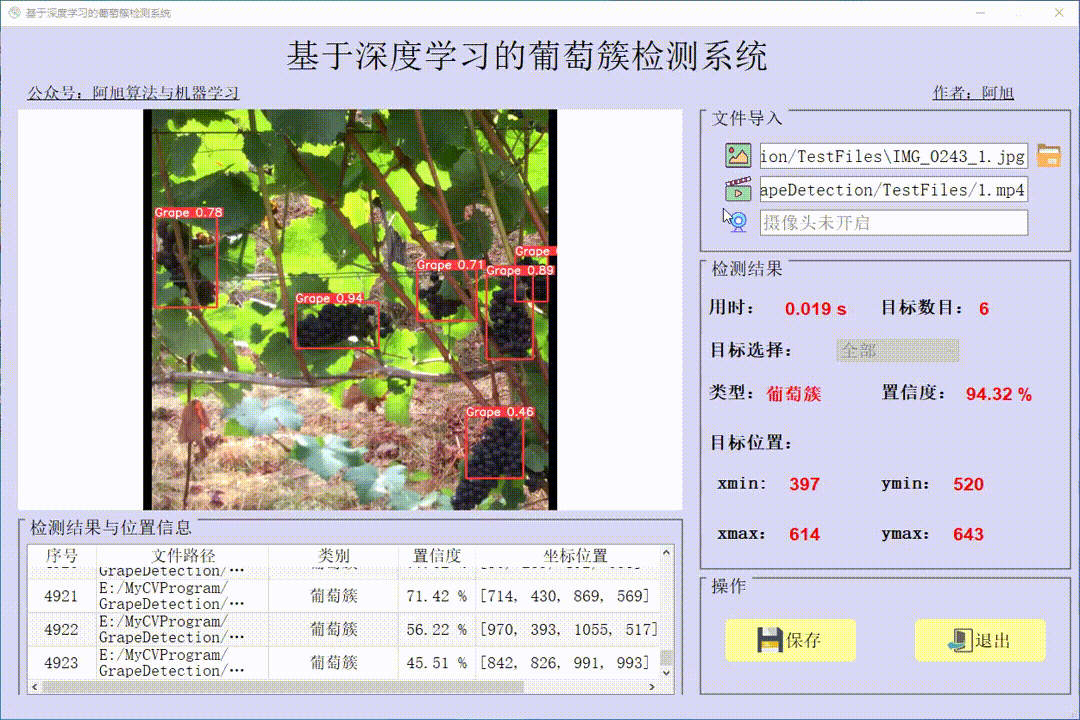Exit the app with the 退出 button
The width and height of the screenshot is (1080, 720).
pos(980,640)
